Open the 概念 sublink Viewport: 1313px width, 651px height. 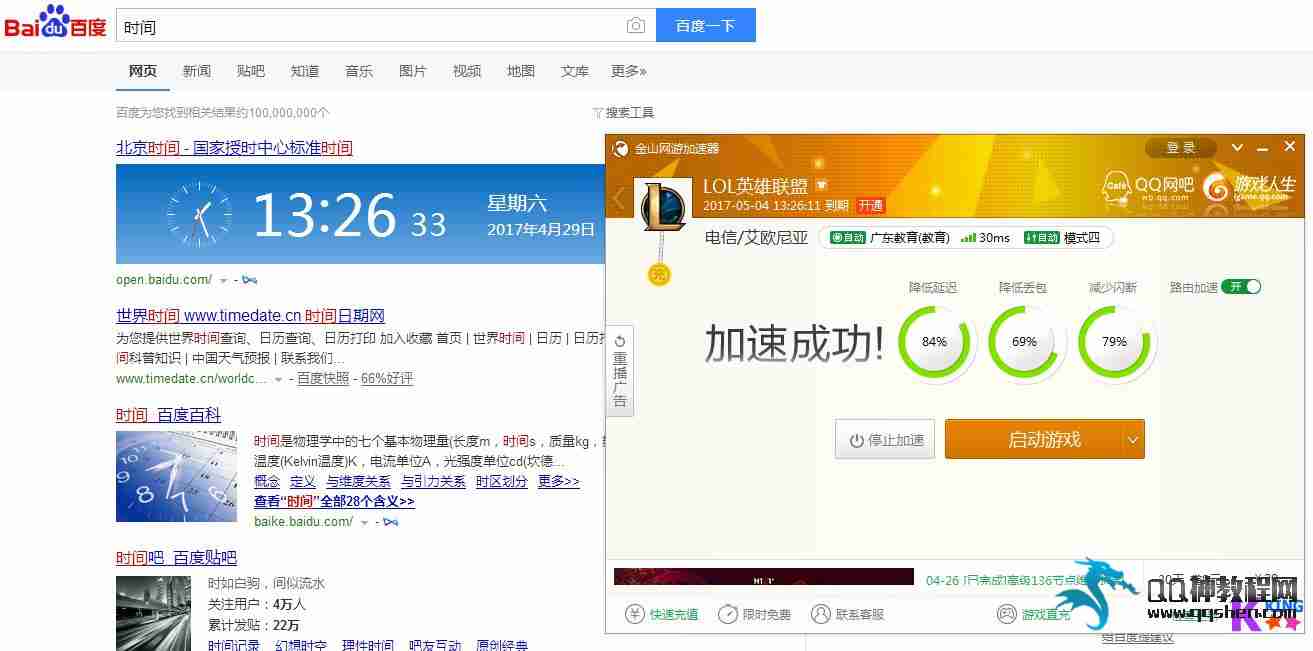(x=267, y=482)
